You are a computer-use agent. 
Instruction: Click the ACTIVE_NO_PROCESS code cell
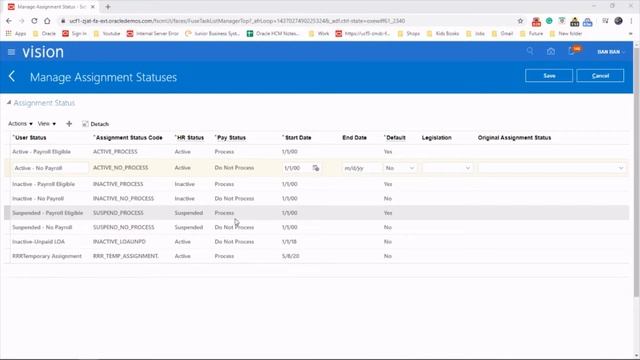click(x=120, y=168)
